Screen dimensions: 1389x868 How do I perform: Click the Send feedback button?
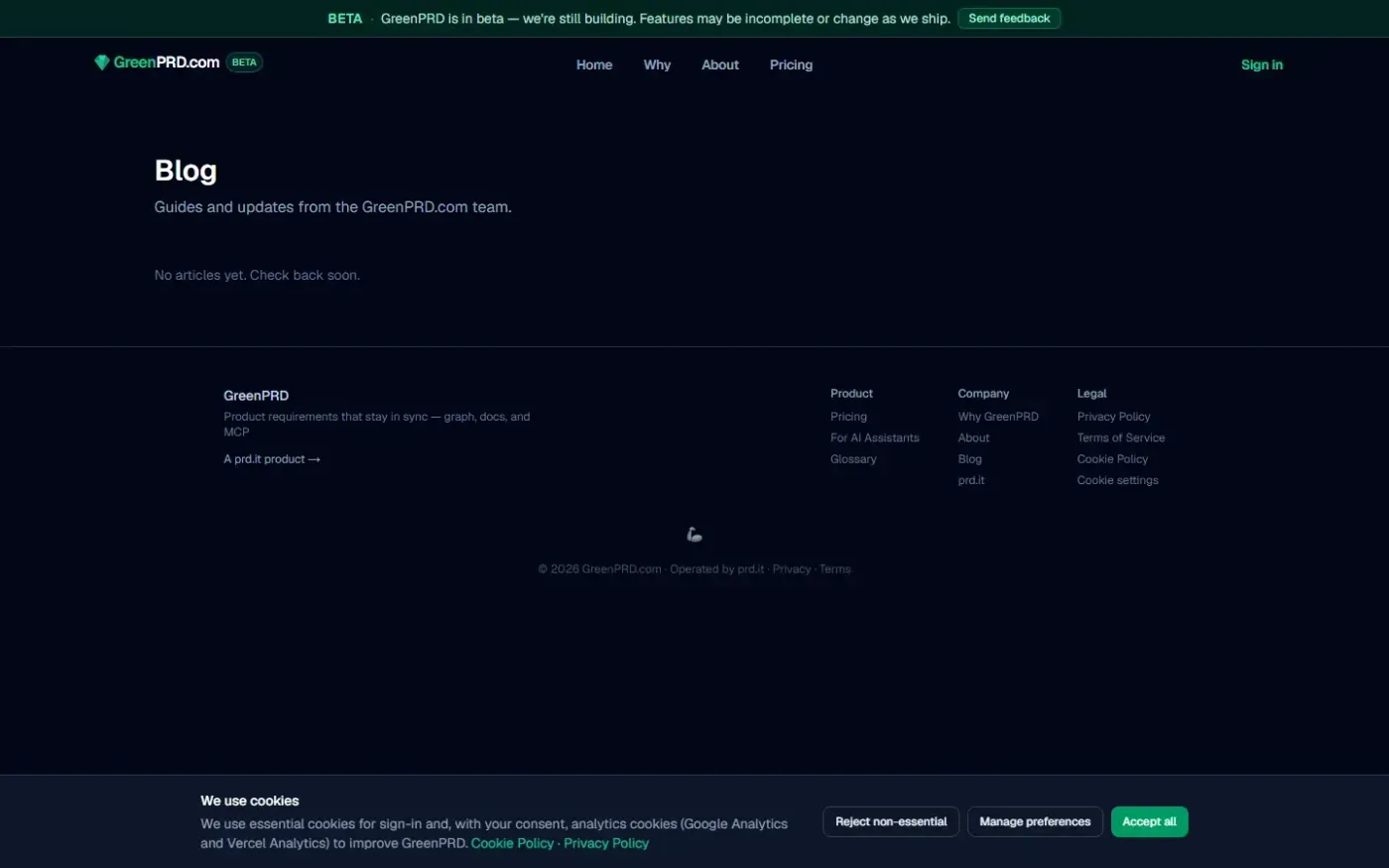1009,18
